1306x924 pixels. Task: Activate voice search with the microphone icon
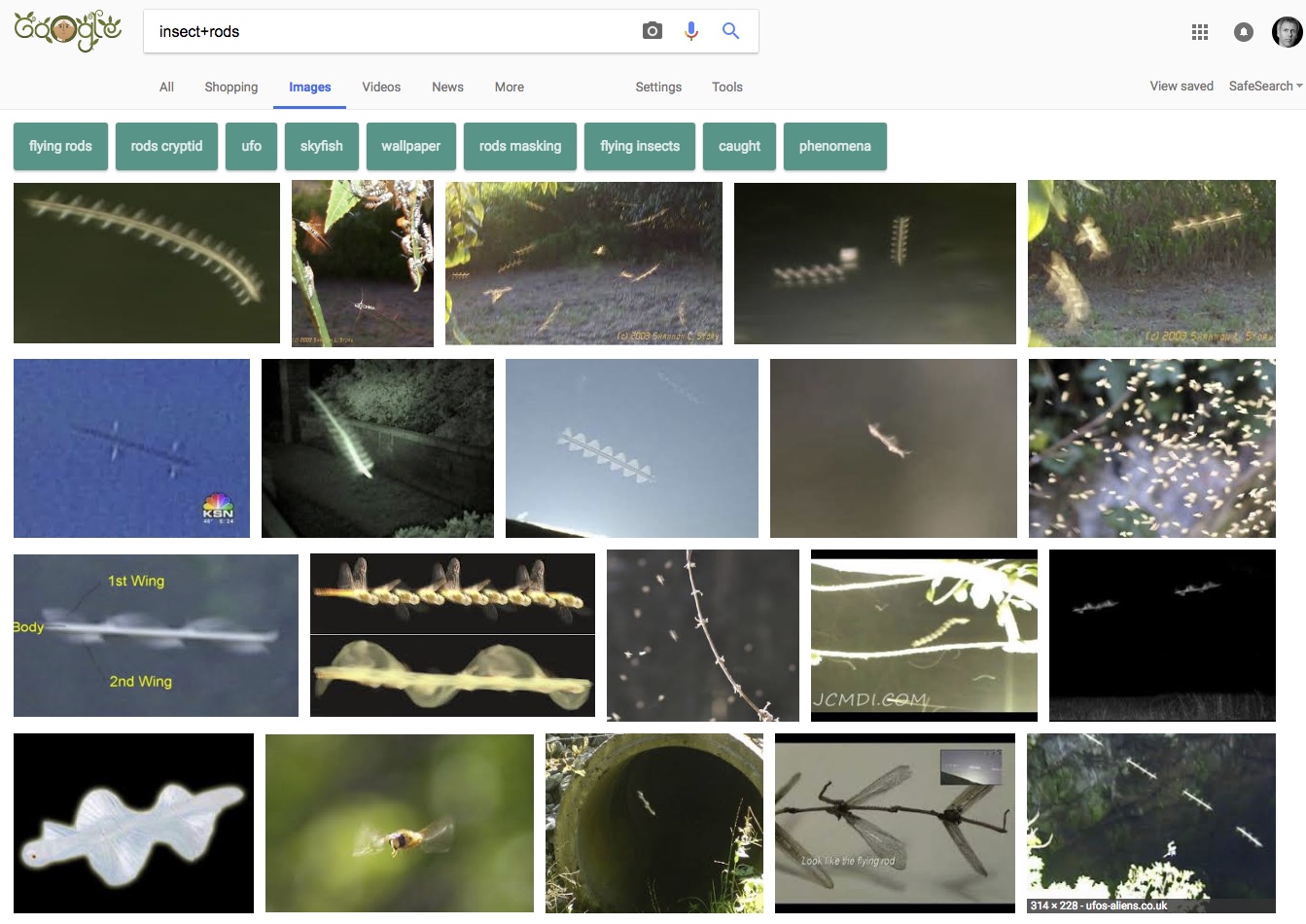pos(691,30)
